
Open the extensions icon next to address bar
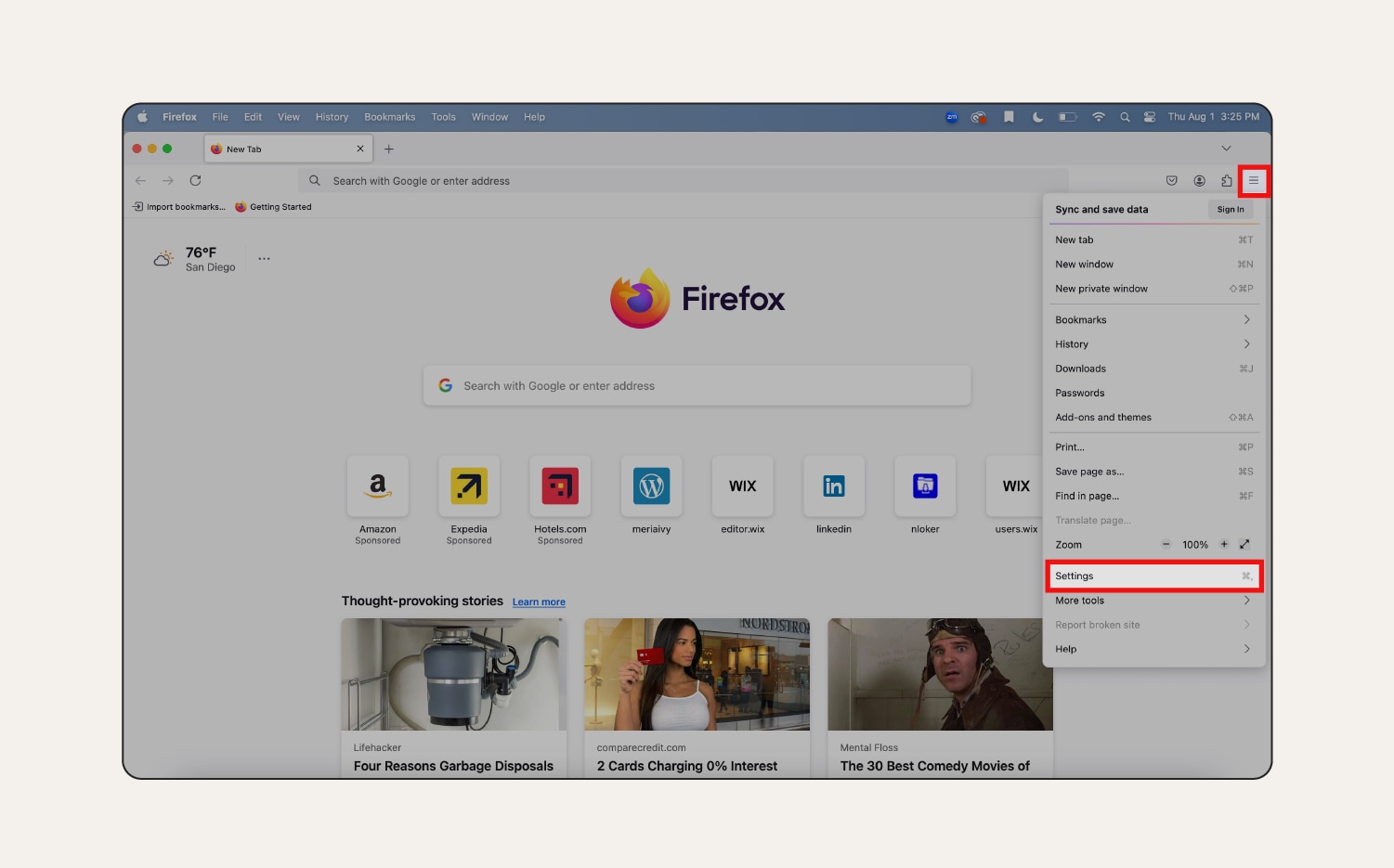tap(1227, 180)
